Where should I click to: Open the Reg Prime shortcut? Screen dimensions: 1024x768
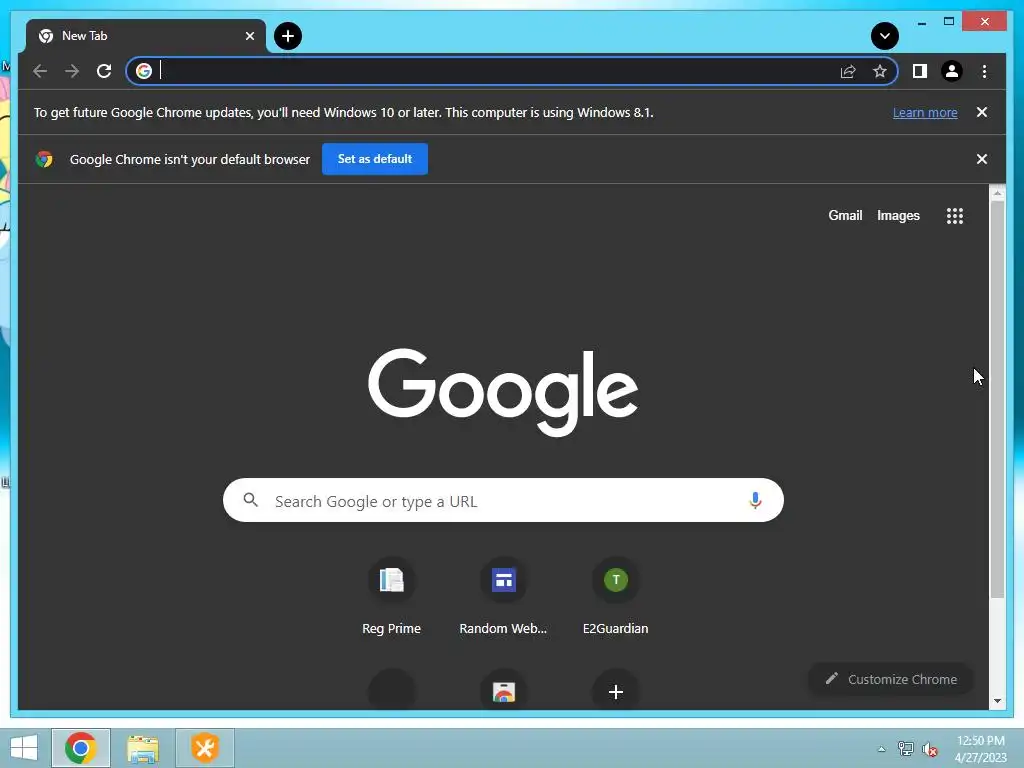(391, 597)
